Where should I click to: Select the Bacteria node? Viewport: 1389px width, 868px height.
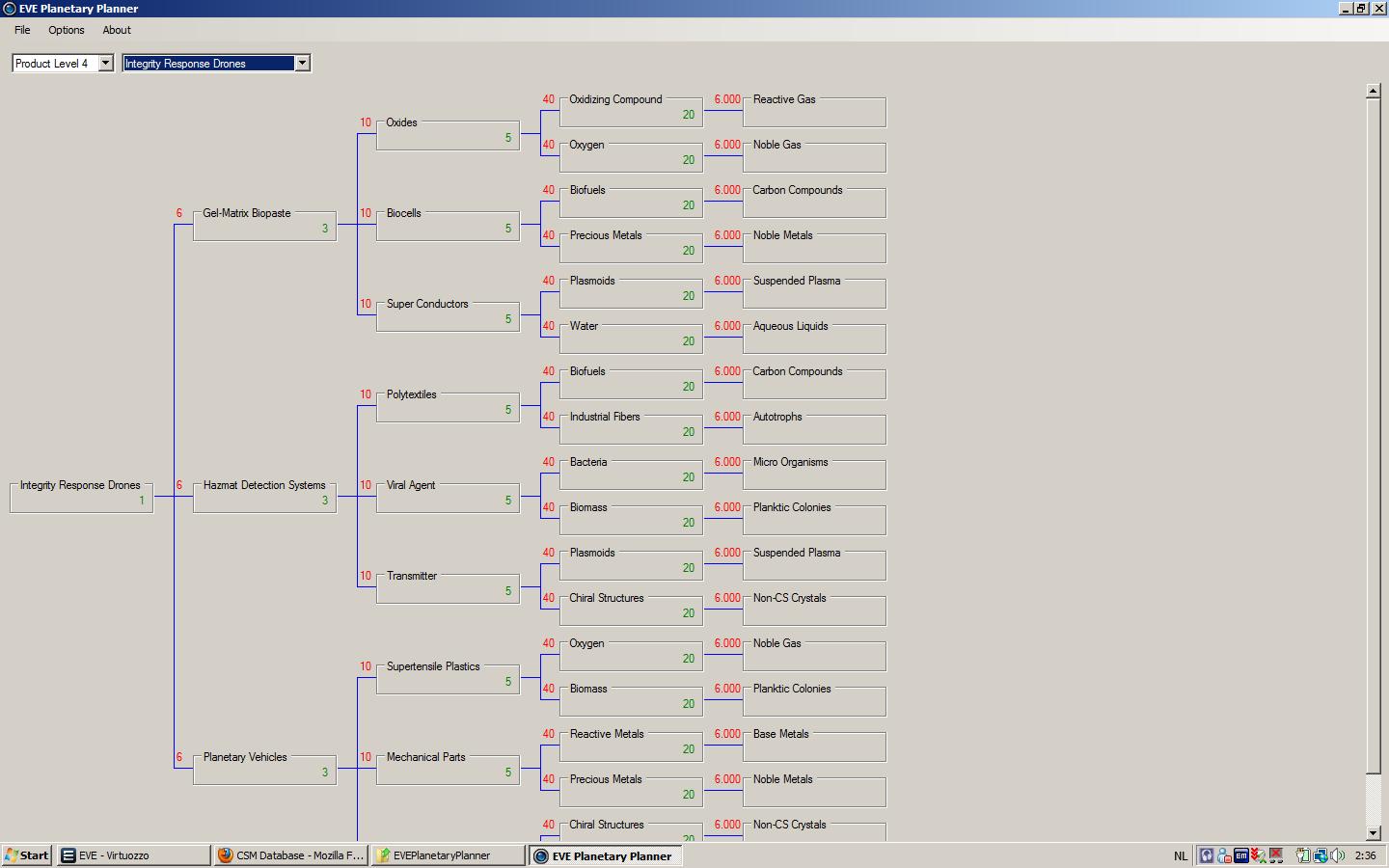click(631, 473)
